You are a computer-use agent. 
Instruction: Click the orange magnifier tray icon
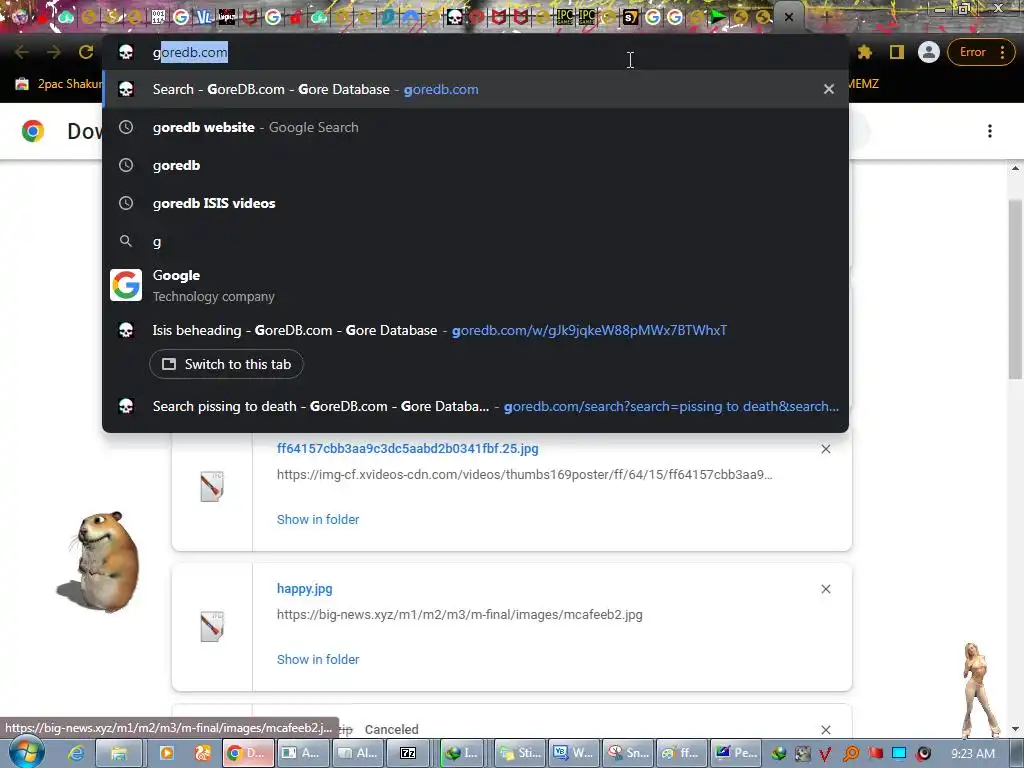pyautogui.click(x=851, y=754)
